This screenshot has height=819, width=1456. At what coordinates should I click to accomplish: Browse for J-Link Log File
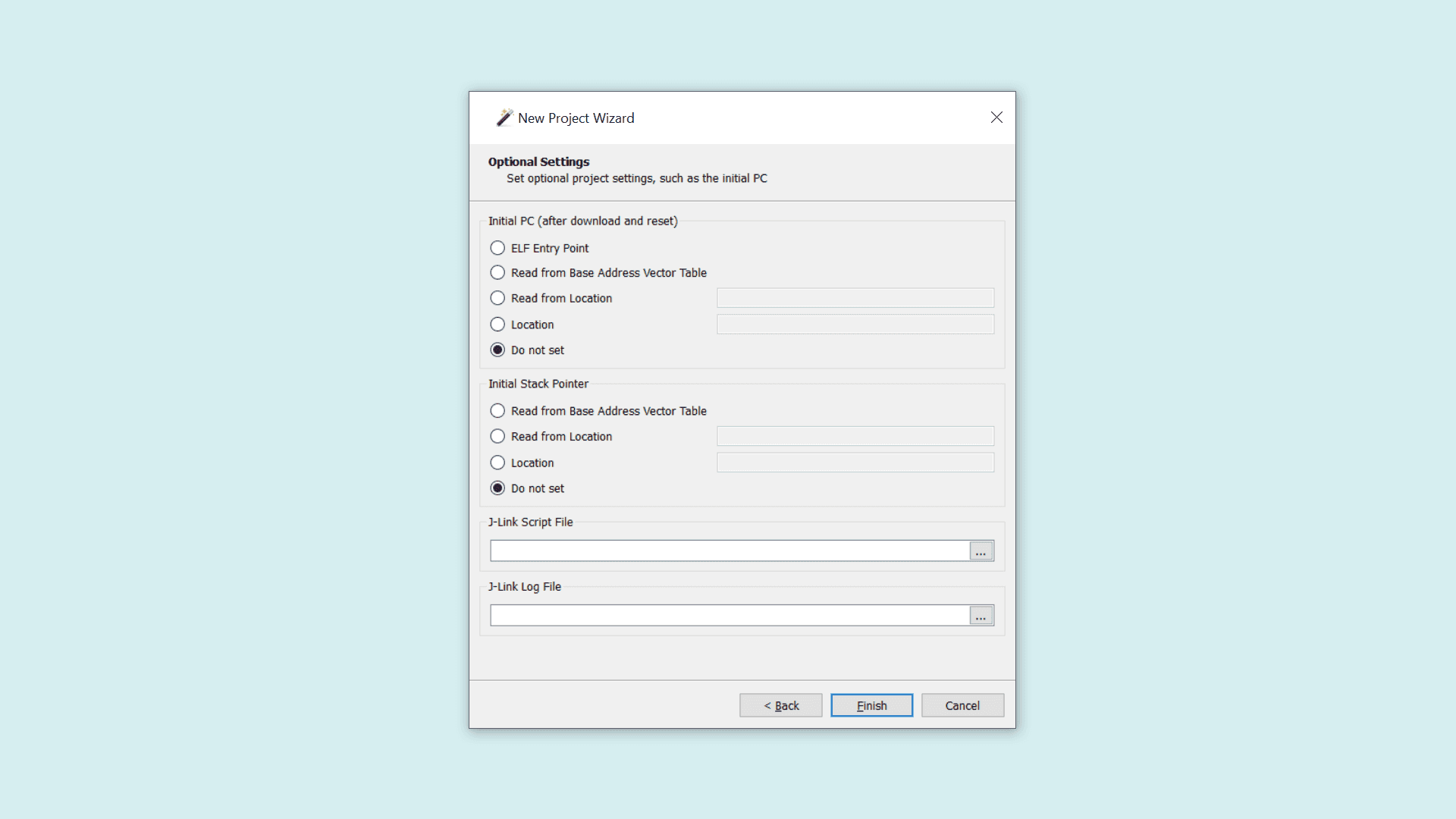[x=981, y=616]
